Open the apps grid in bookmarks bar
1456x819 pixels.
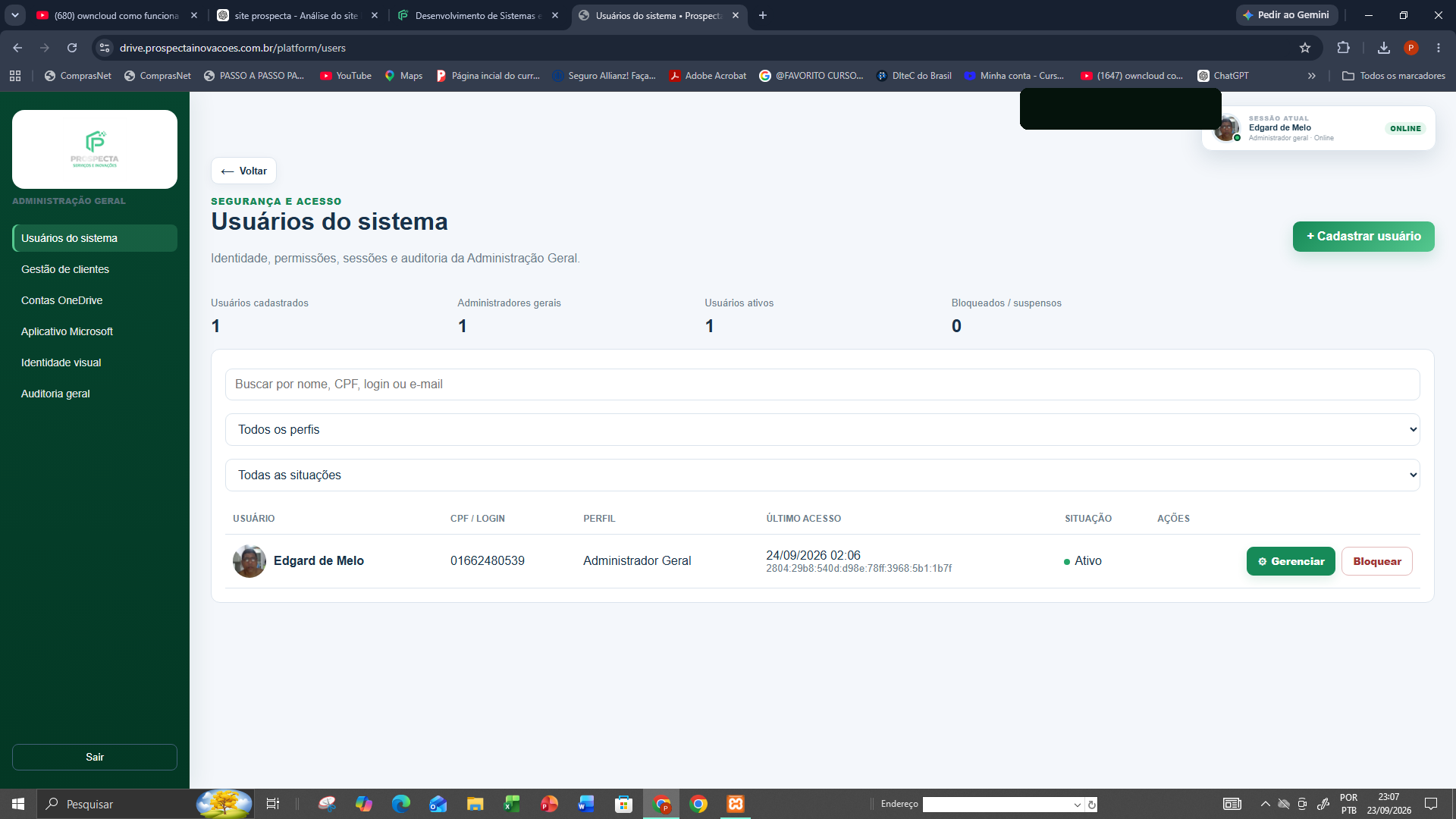point(15,76)
